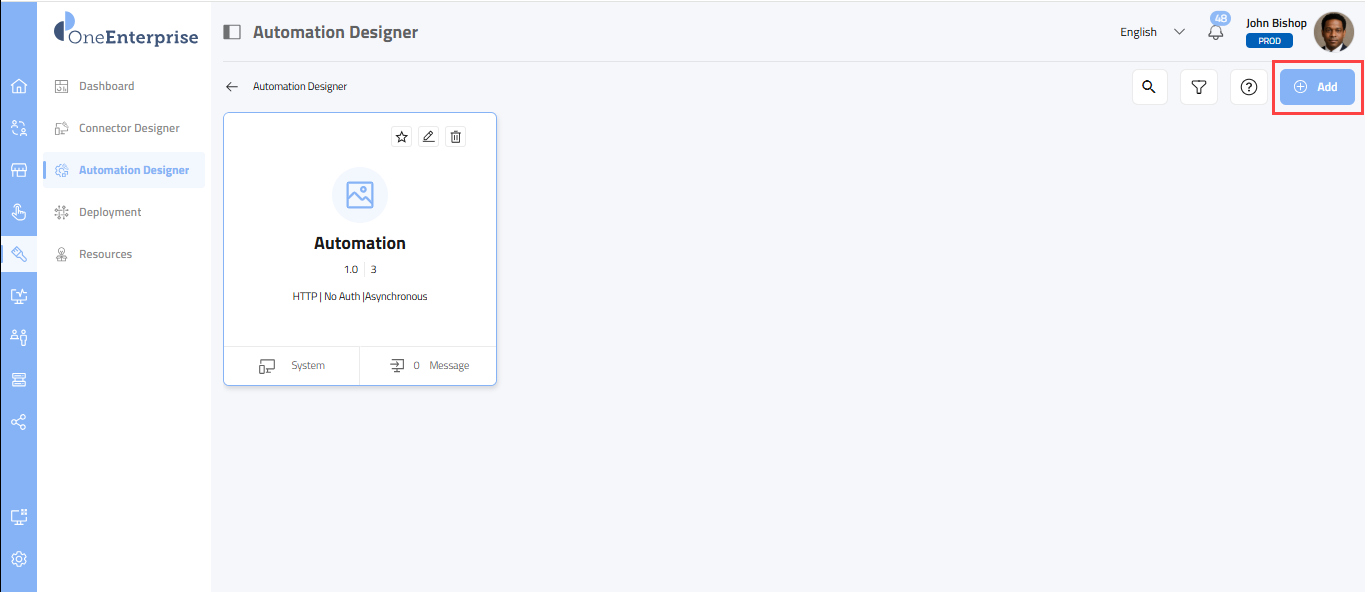
Task: Click the help question mark icon
Action: point(1248,87)
